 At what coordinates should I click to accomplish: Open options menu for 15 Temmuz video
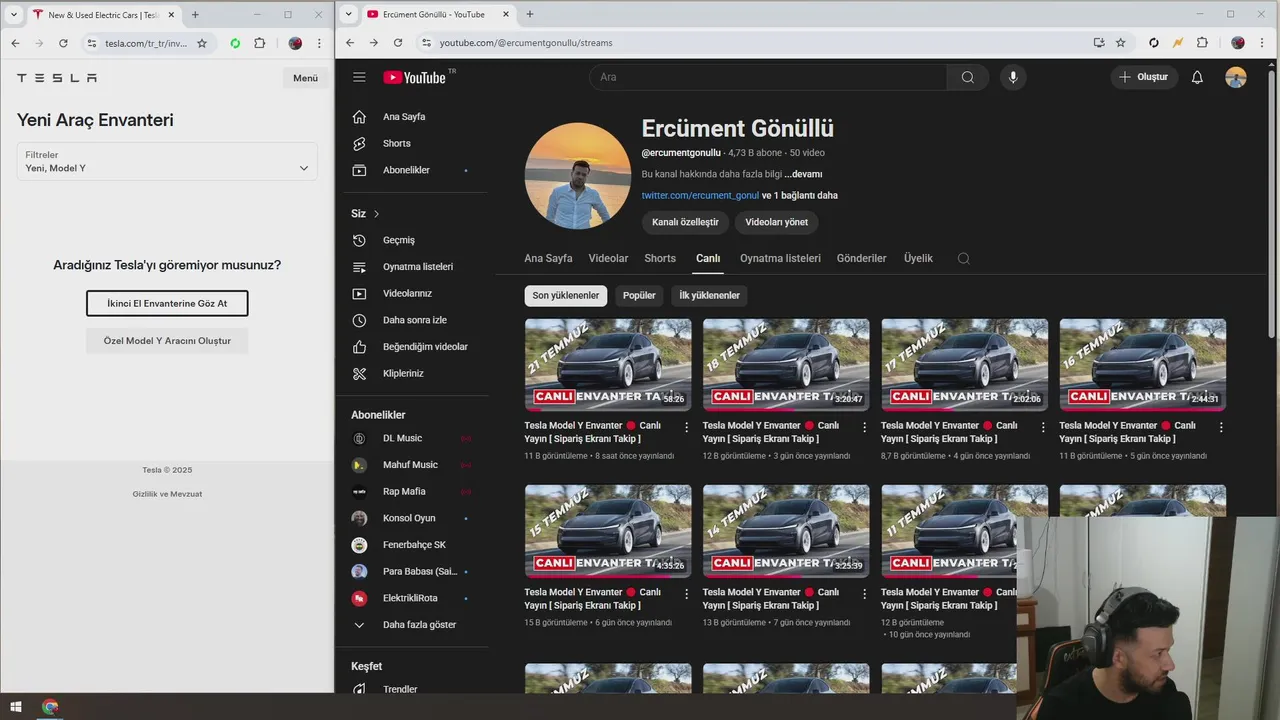pos(686,593)
